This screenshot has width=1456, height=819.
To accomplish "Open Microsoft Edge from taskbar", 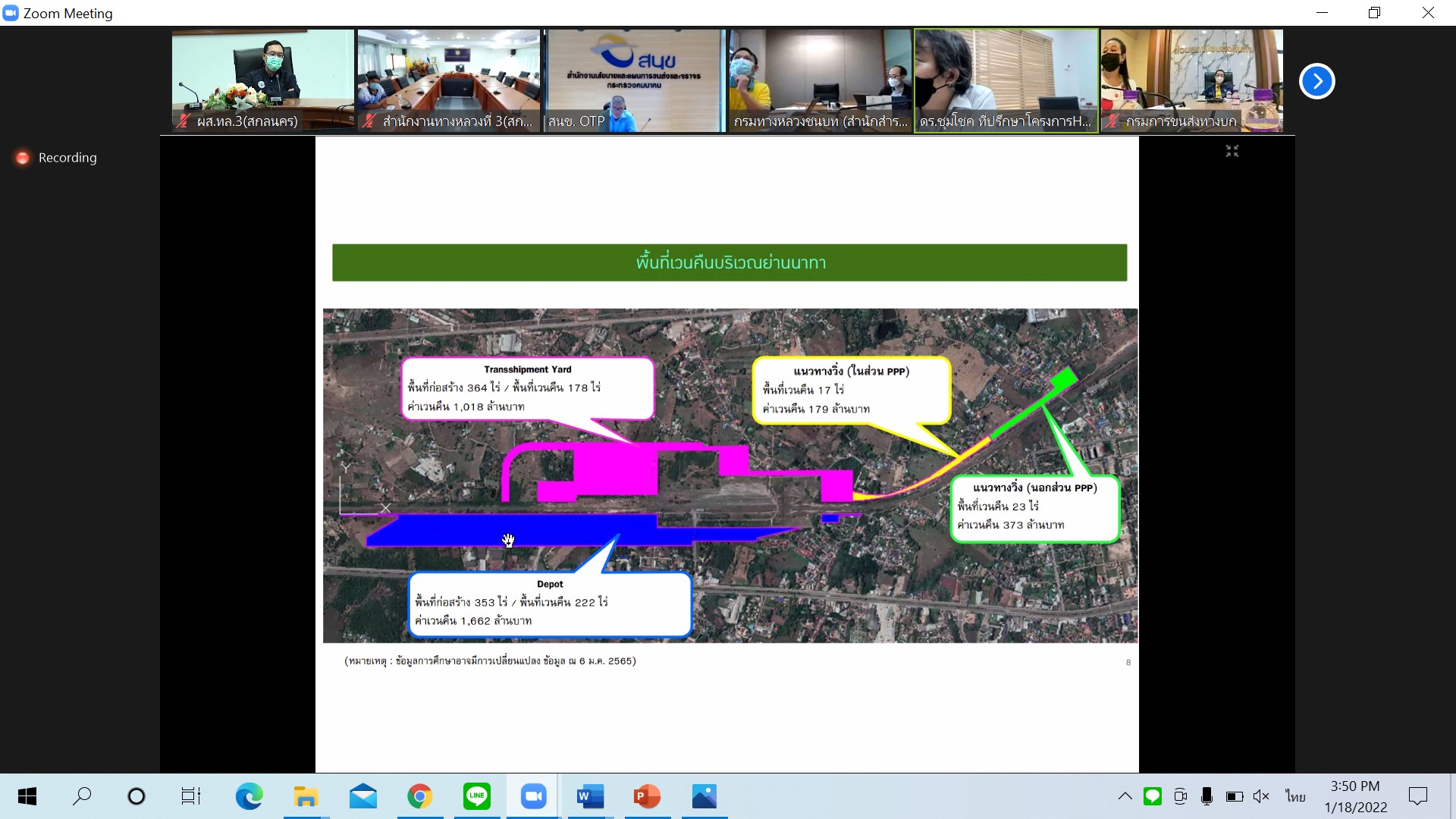I will [249, 796].
